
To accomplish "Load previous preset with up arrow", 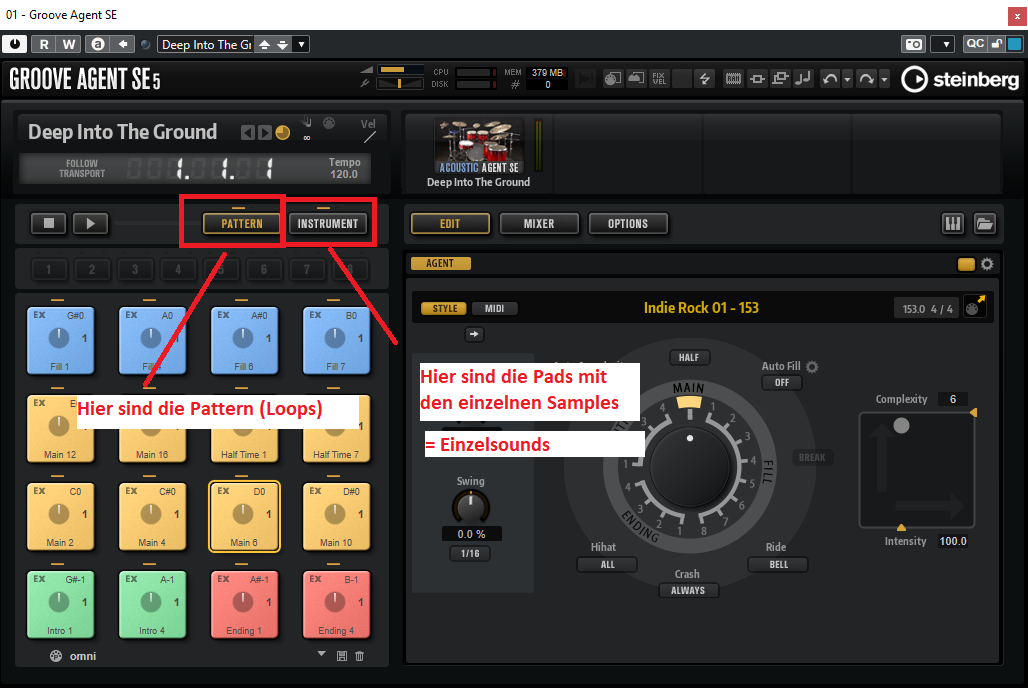I will click(x=264, y=45).
